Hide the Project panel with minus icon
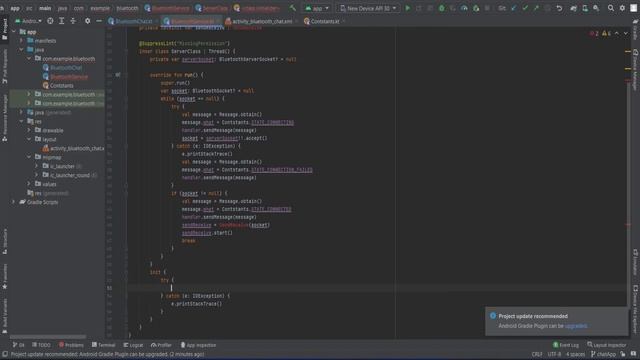This screenshot has width=640, height=360. pyautogui.click(x=99, y=21)
